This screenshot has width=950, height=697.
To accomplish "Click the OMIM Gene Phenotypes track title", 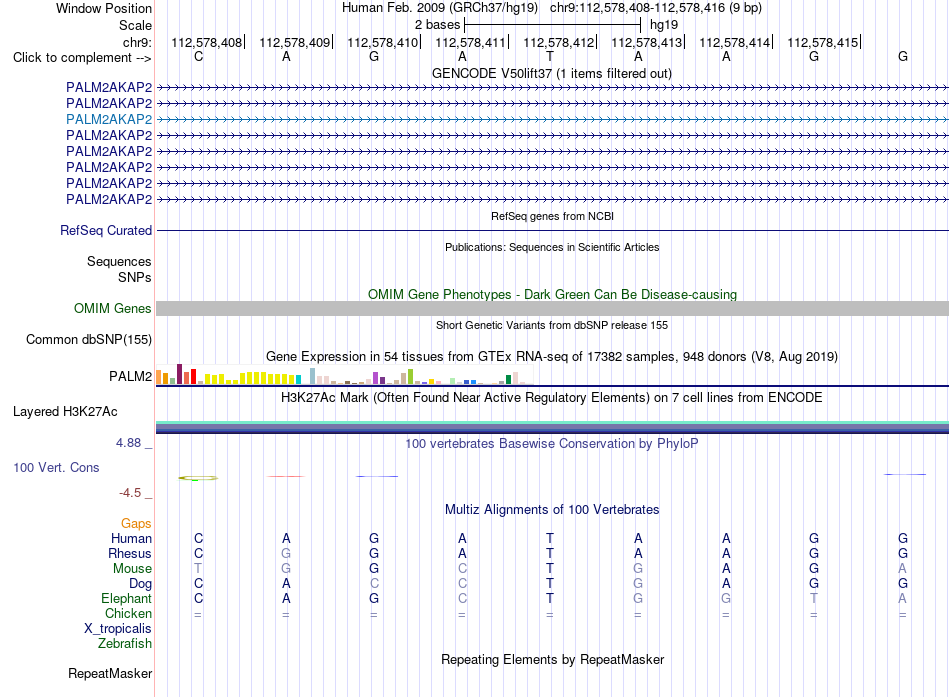I will 553,295.
